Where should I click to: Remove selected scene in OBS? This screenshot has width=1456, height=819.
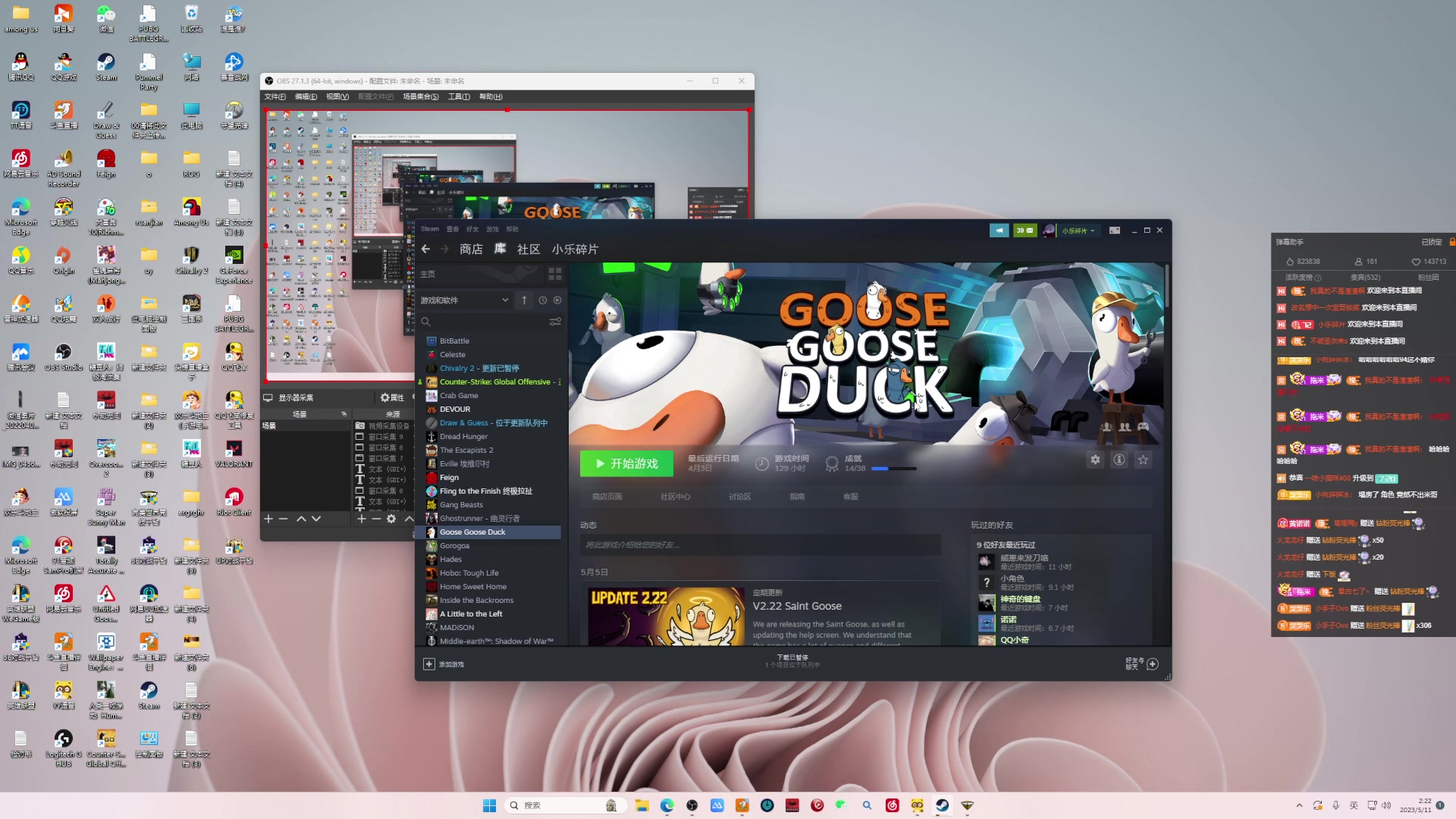point(284,519)
